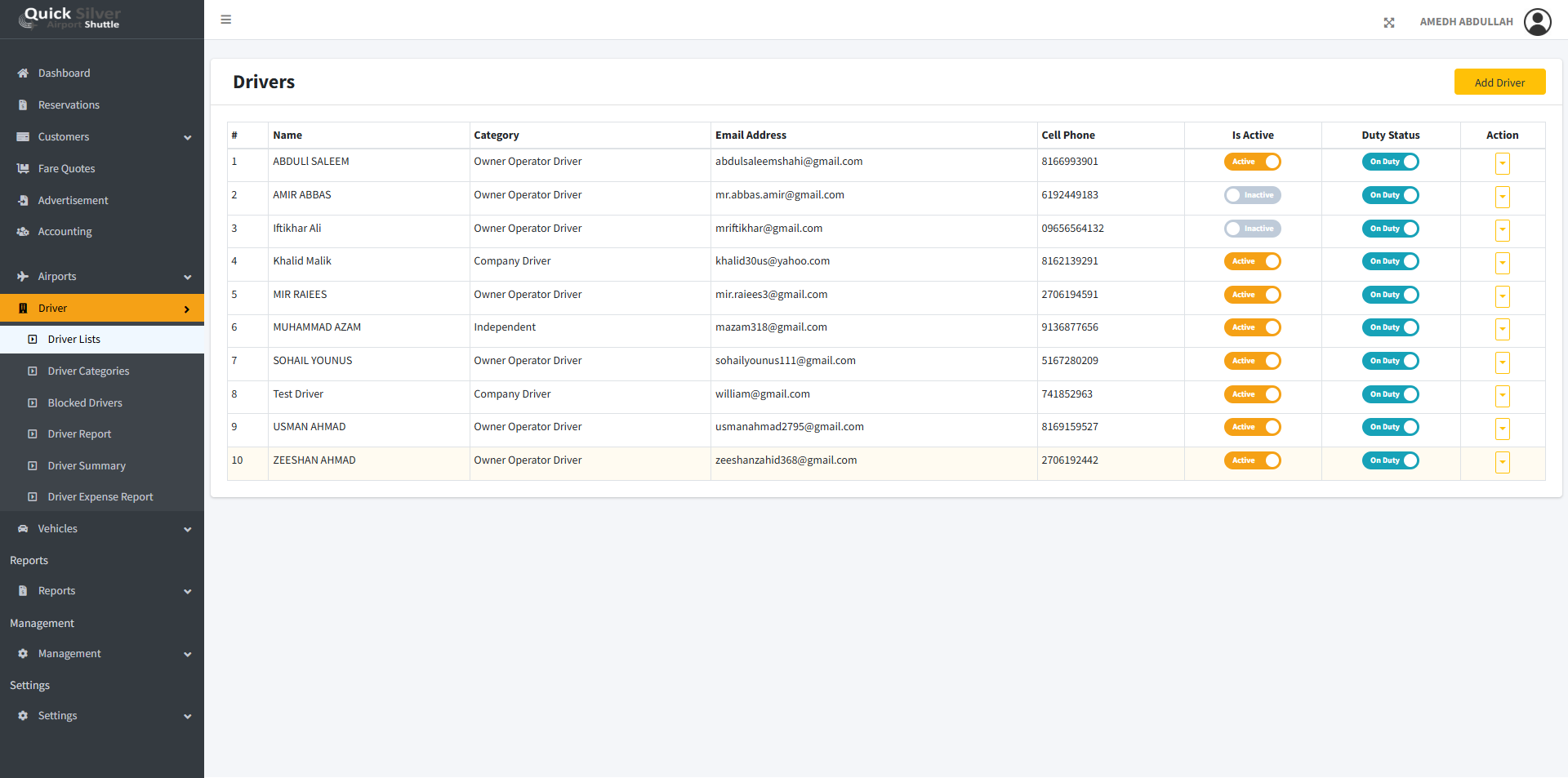Toggle Duty Status for ZEESHAN AHMAD
The image size is (1568, 778).
1390,460
